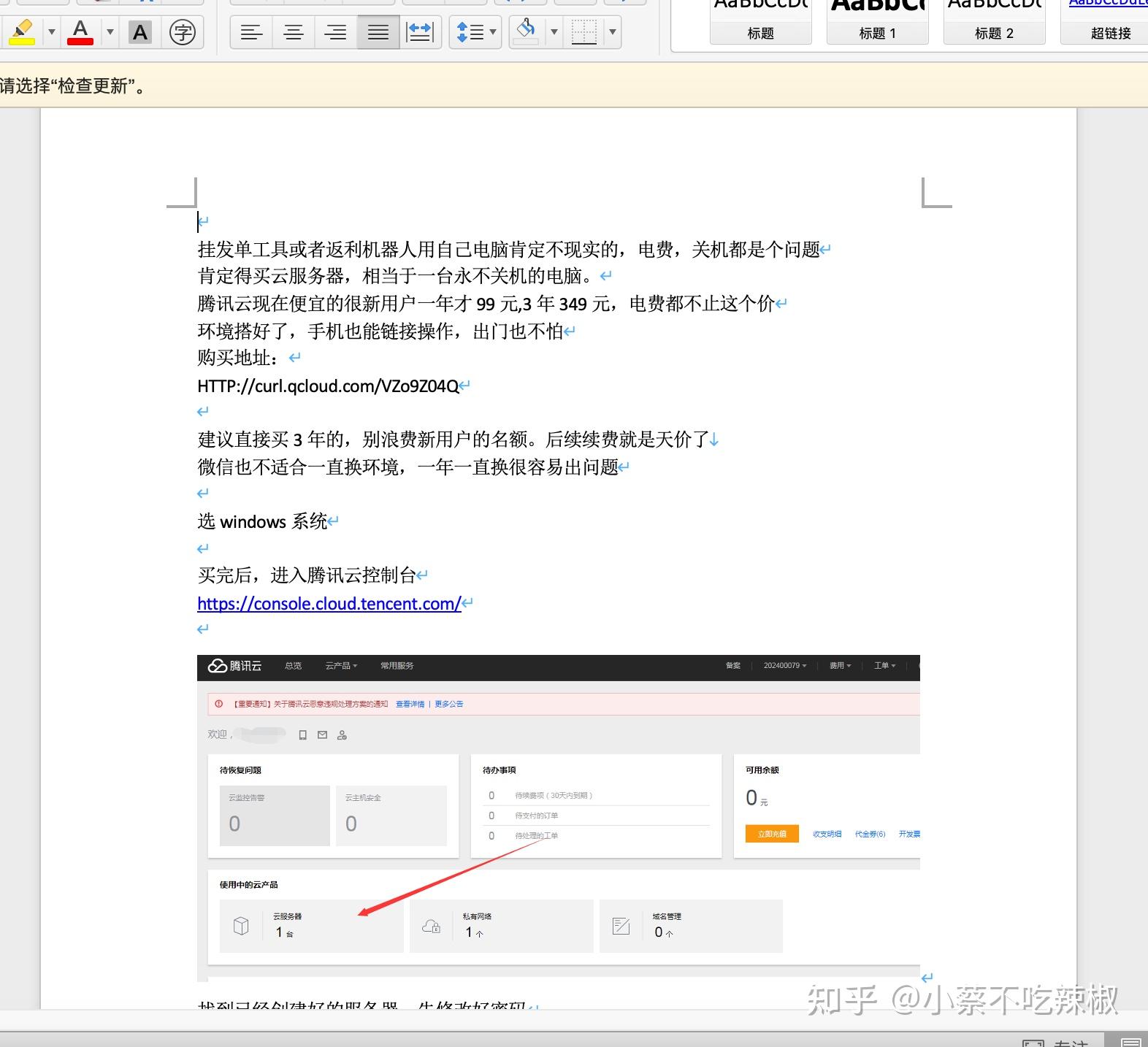Image resolution: width=1148 pixels, height=1047 pixels.
Task: Apply the yellow text highlight color
Action: [x=23, y=32]
